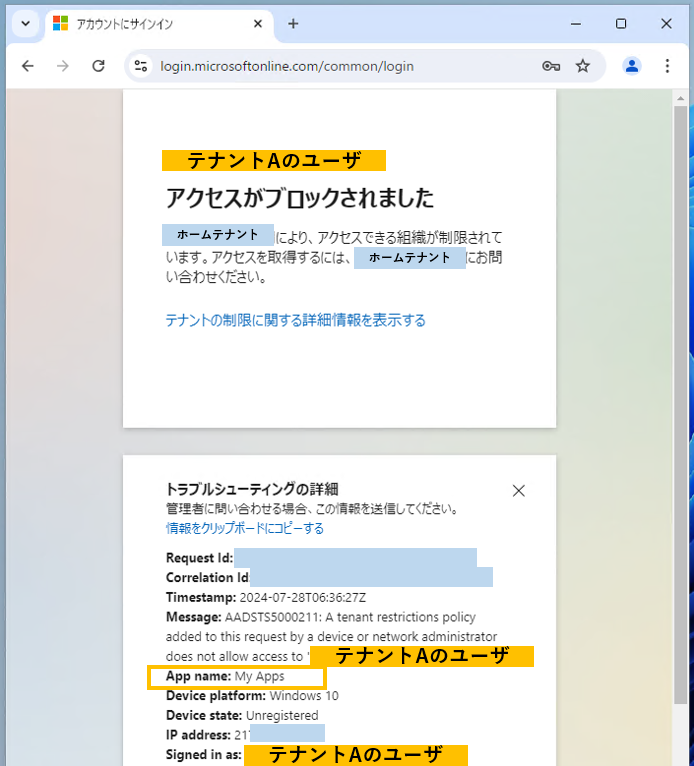The width and height of the screenshot is (694, 766).
Task: Click the vertical scrollbar thumb
Action: 680,404
